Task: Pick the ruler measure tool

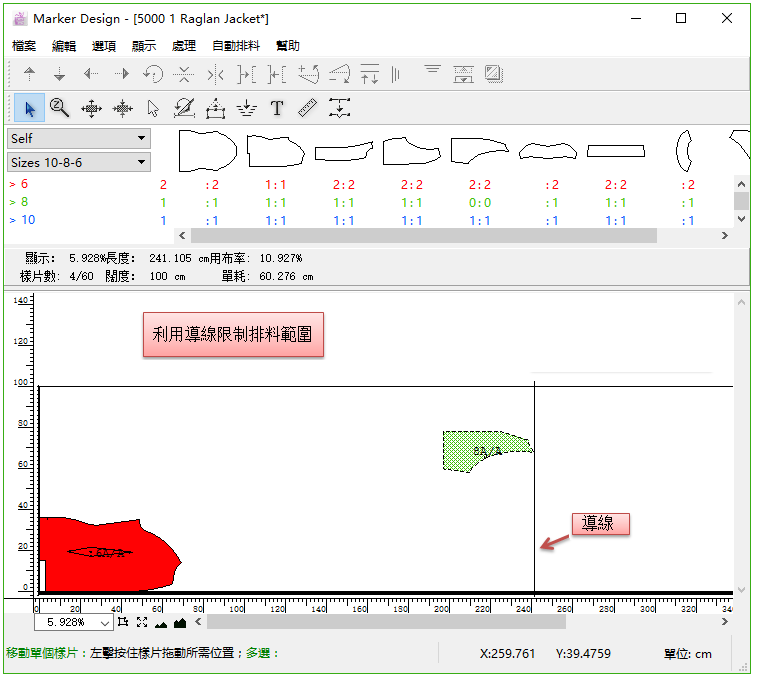Action: coord(308,108)
